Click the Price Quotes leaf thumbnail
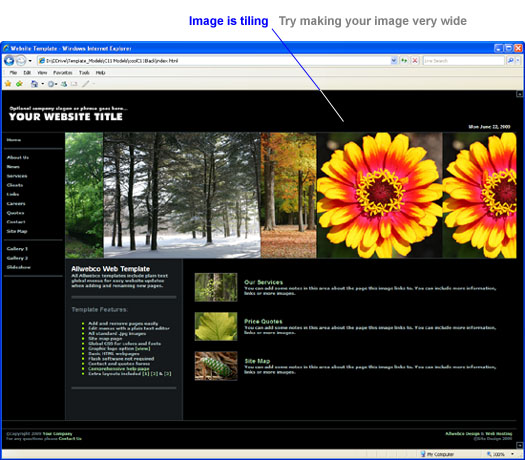 click(x=216, y=326)
